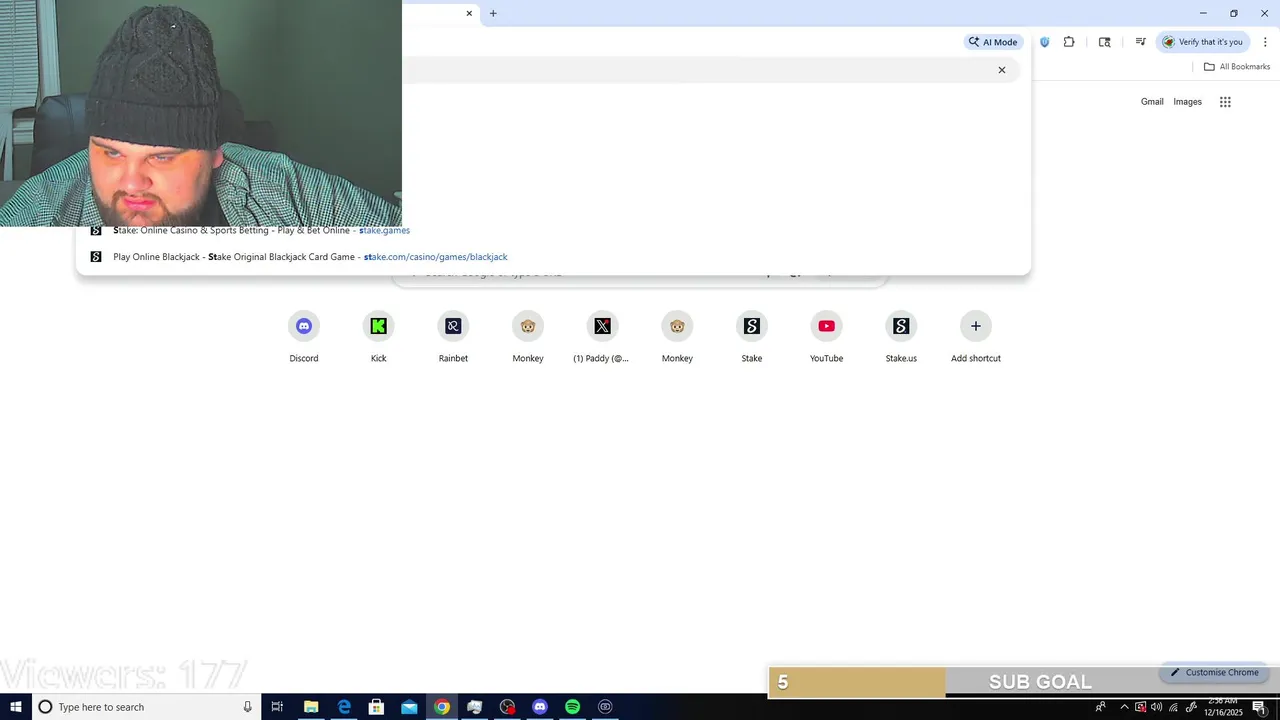Screen dimensions: 1280x720
Task: Expand the hidden system tray icons
Action: pos(1124,707)
